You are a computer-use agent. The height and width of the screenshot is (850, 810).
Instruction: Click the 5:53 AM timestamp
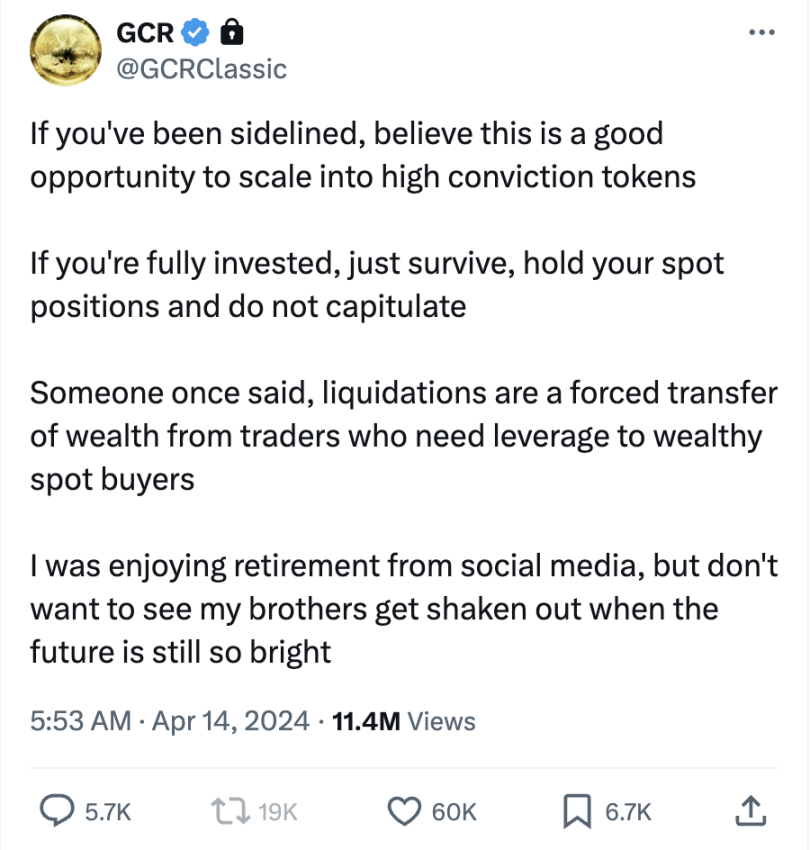81,720
